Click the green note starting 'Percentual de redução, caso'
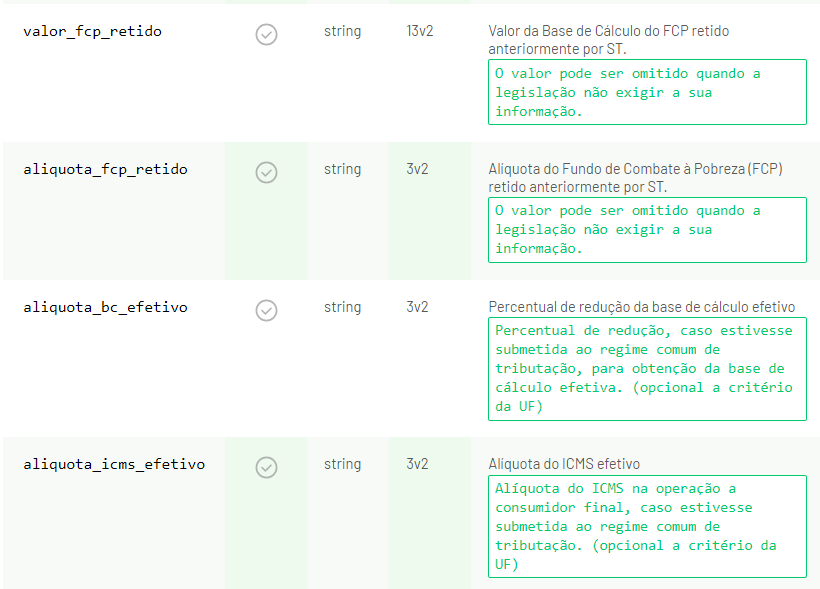 coord(647,369)
